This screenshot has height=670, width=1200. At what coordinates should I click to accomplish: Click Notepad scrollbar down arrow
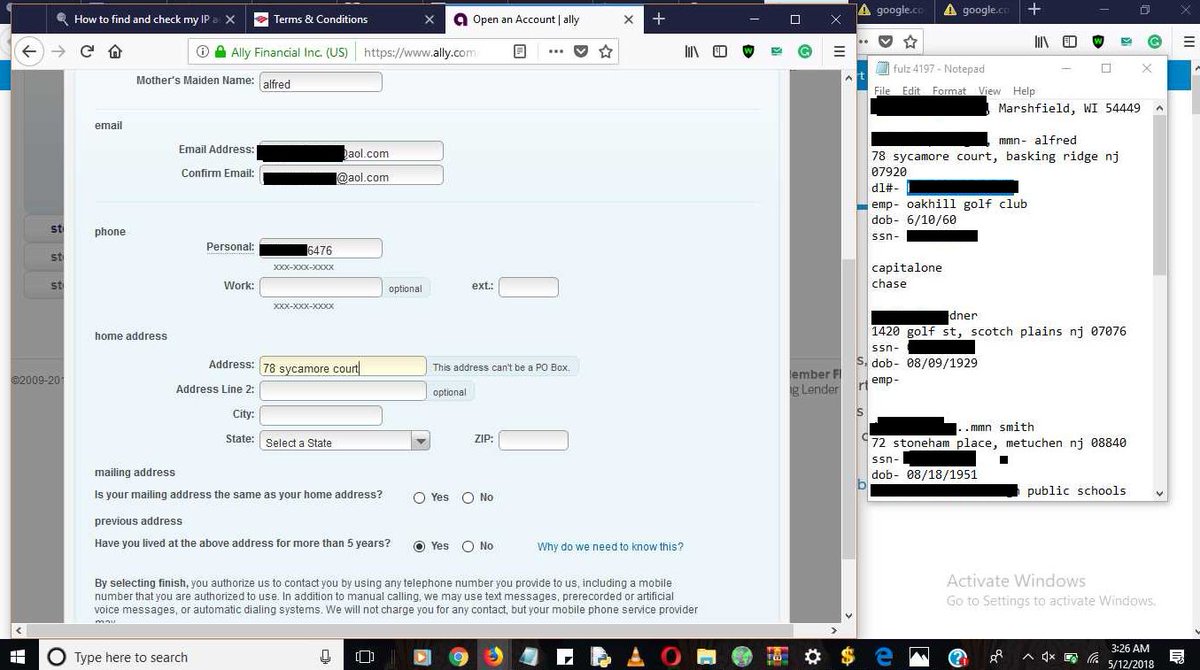[x=1160, y=493]
